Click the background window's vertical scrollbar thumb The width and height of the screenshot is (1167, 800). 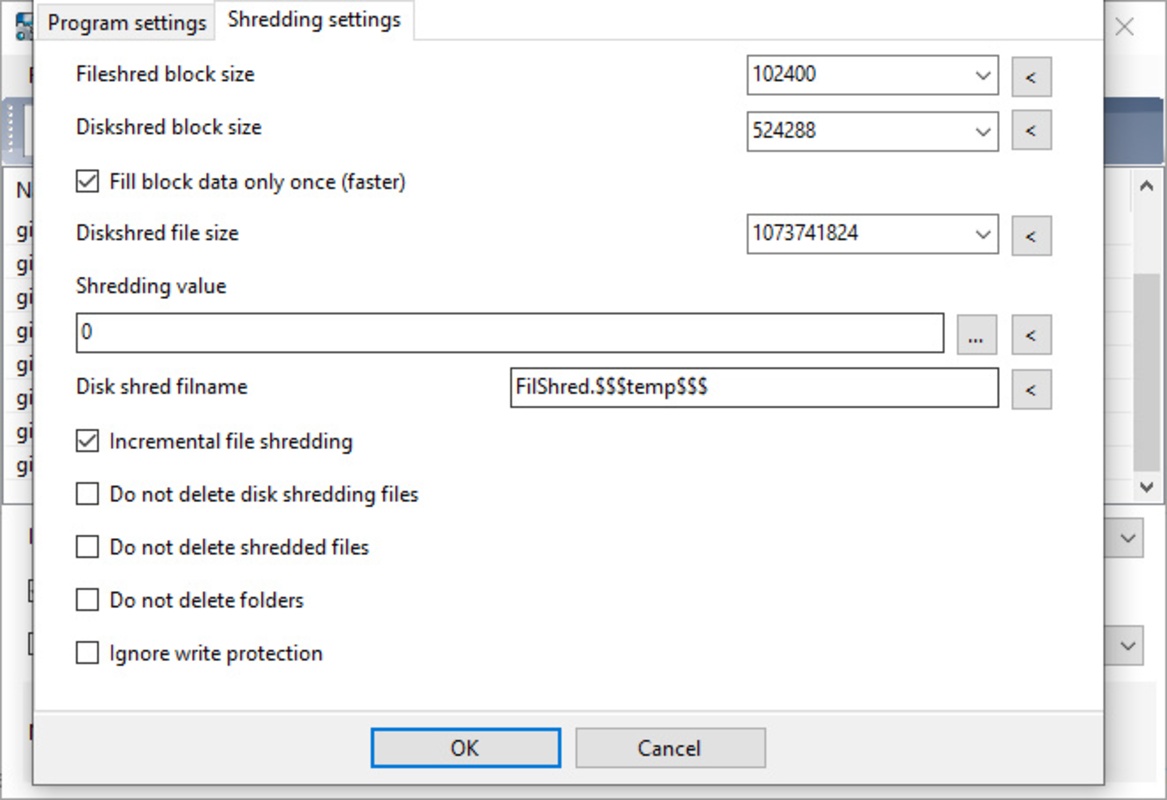pyautogui.click(x=1147, y=372)
